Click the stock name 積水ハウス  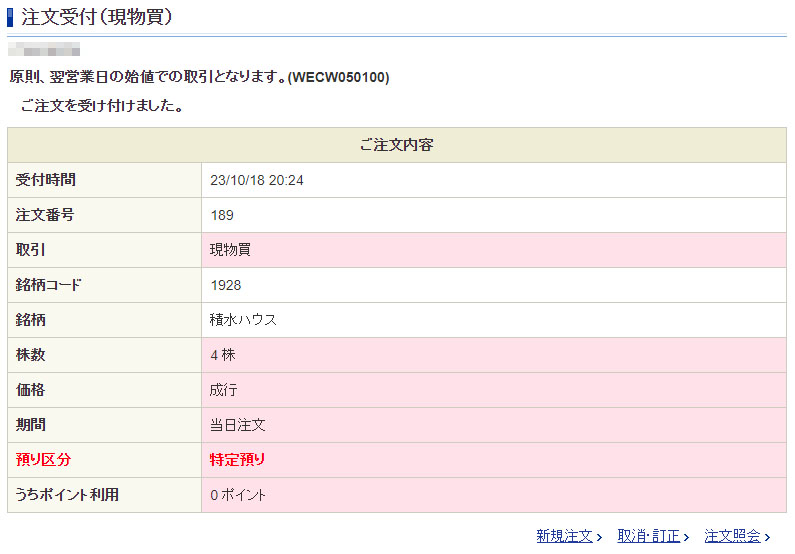point(243,320)
